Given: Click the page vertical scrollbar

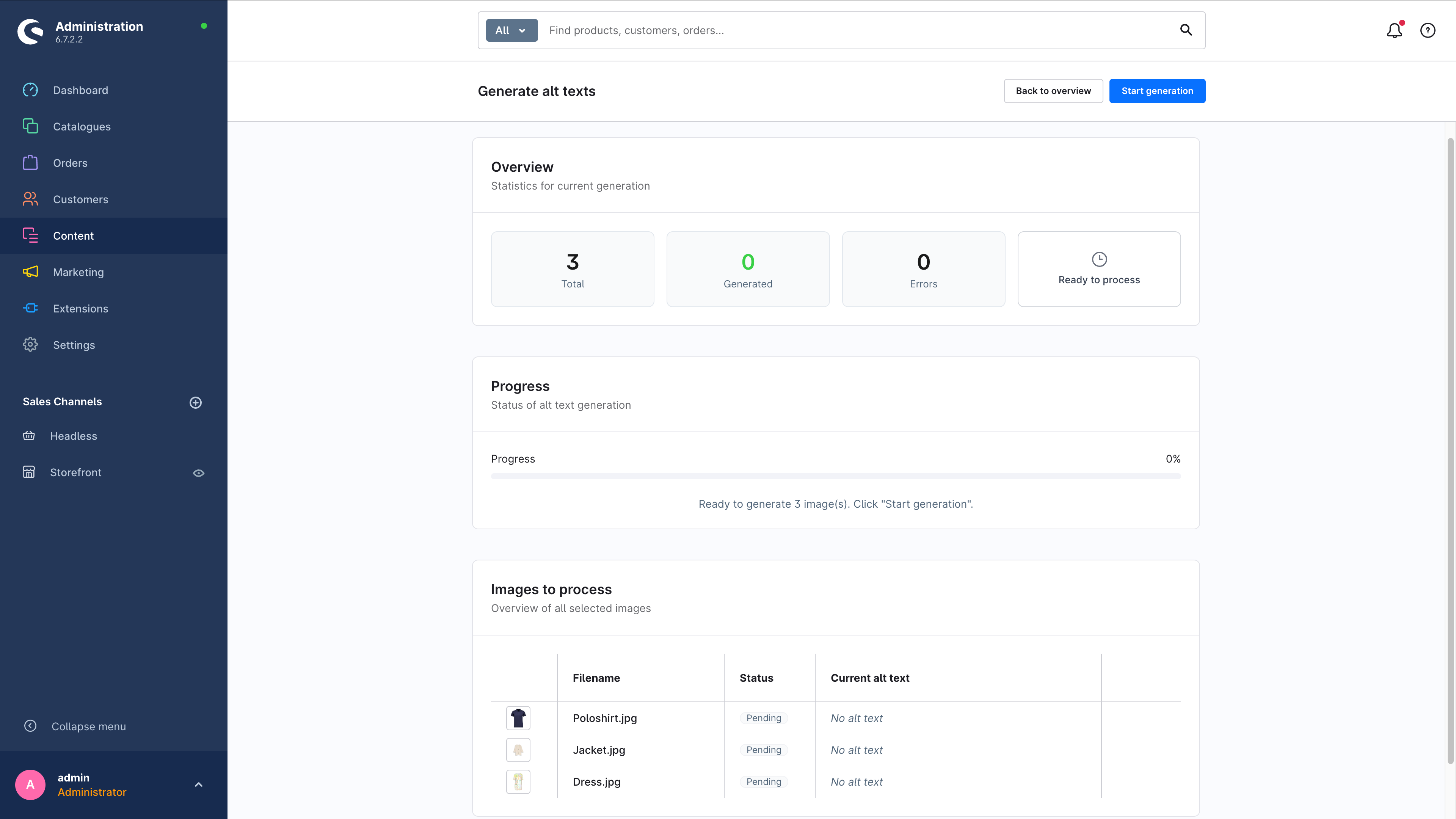Looking at the screenshot, I should (x=1450, y=452).
